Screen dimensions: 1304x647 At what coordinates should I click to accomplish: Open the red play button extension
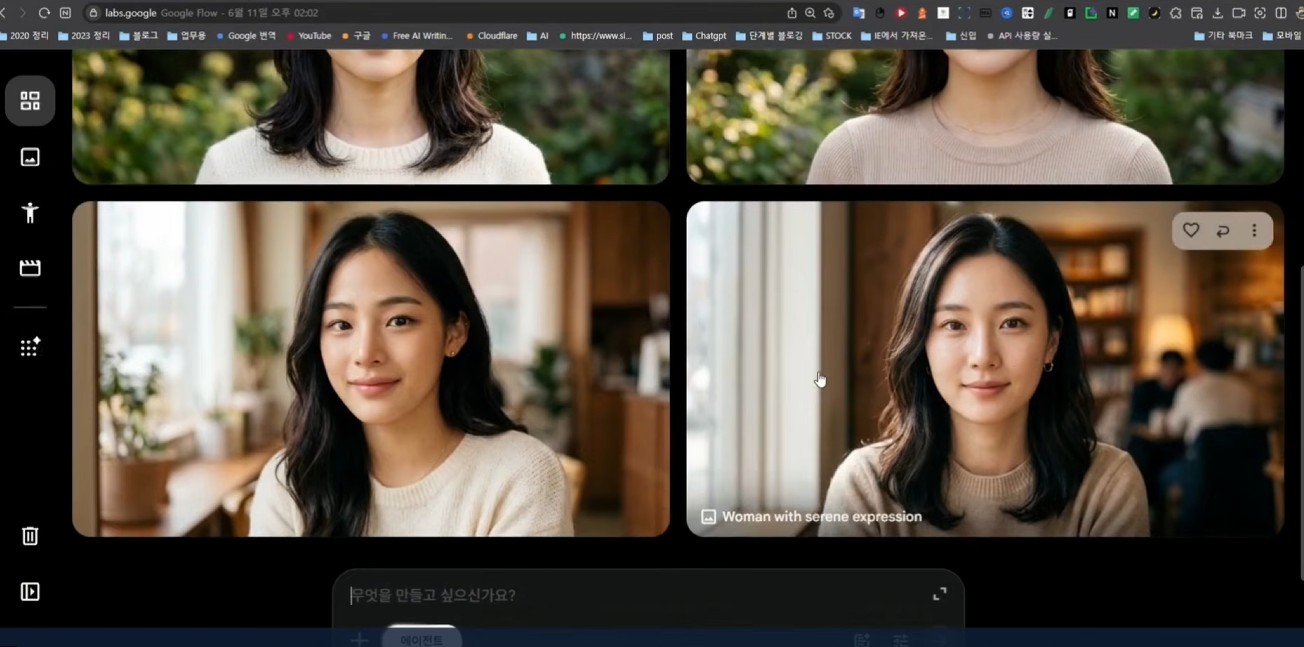(901, 13)
